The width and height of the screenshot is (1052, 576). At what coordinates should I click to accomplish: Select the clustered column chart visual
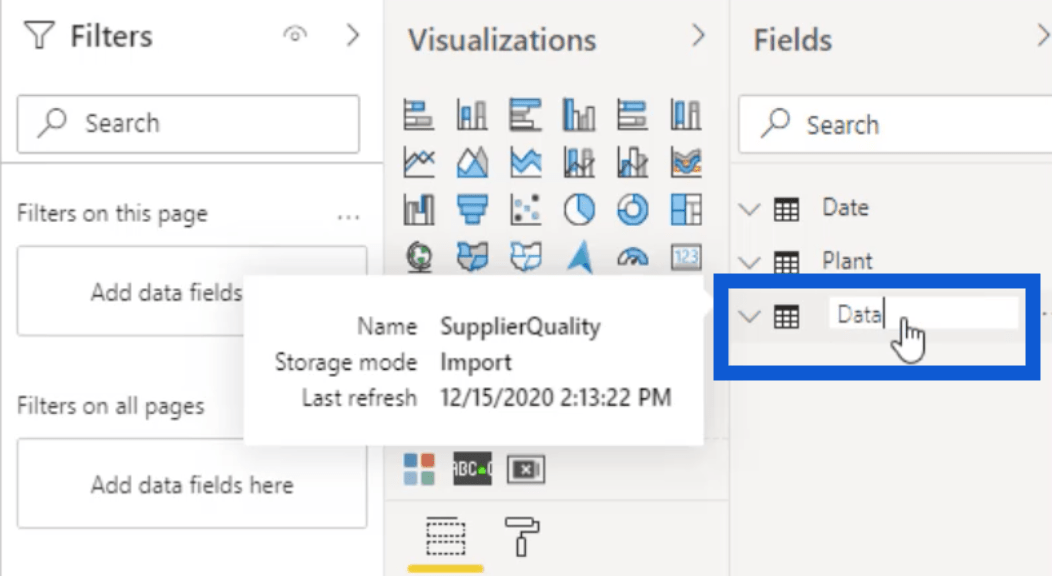(x=579, y=115)
